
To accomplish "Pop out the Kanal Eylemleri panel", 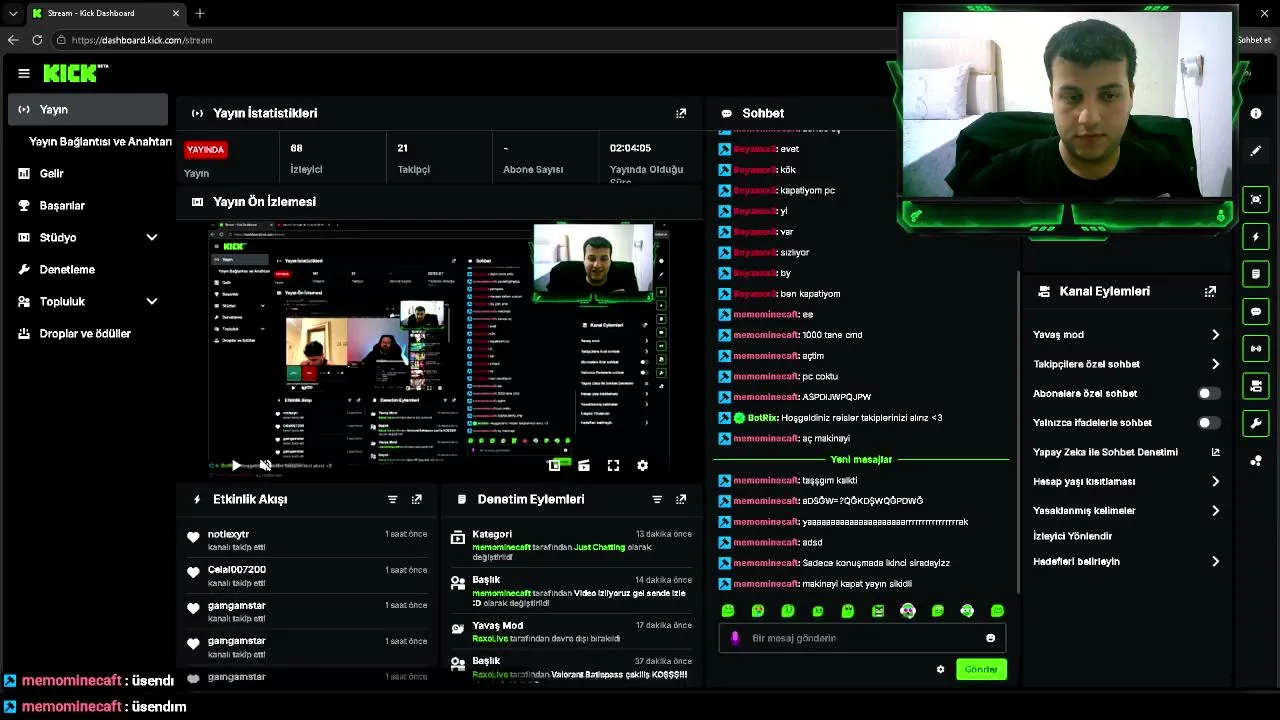I will (x=1210, y=291).
